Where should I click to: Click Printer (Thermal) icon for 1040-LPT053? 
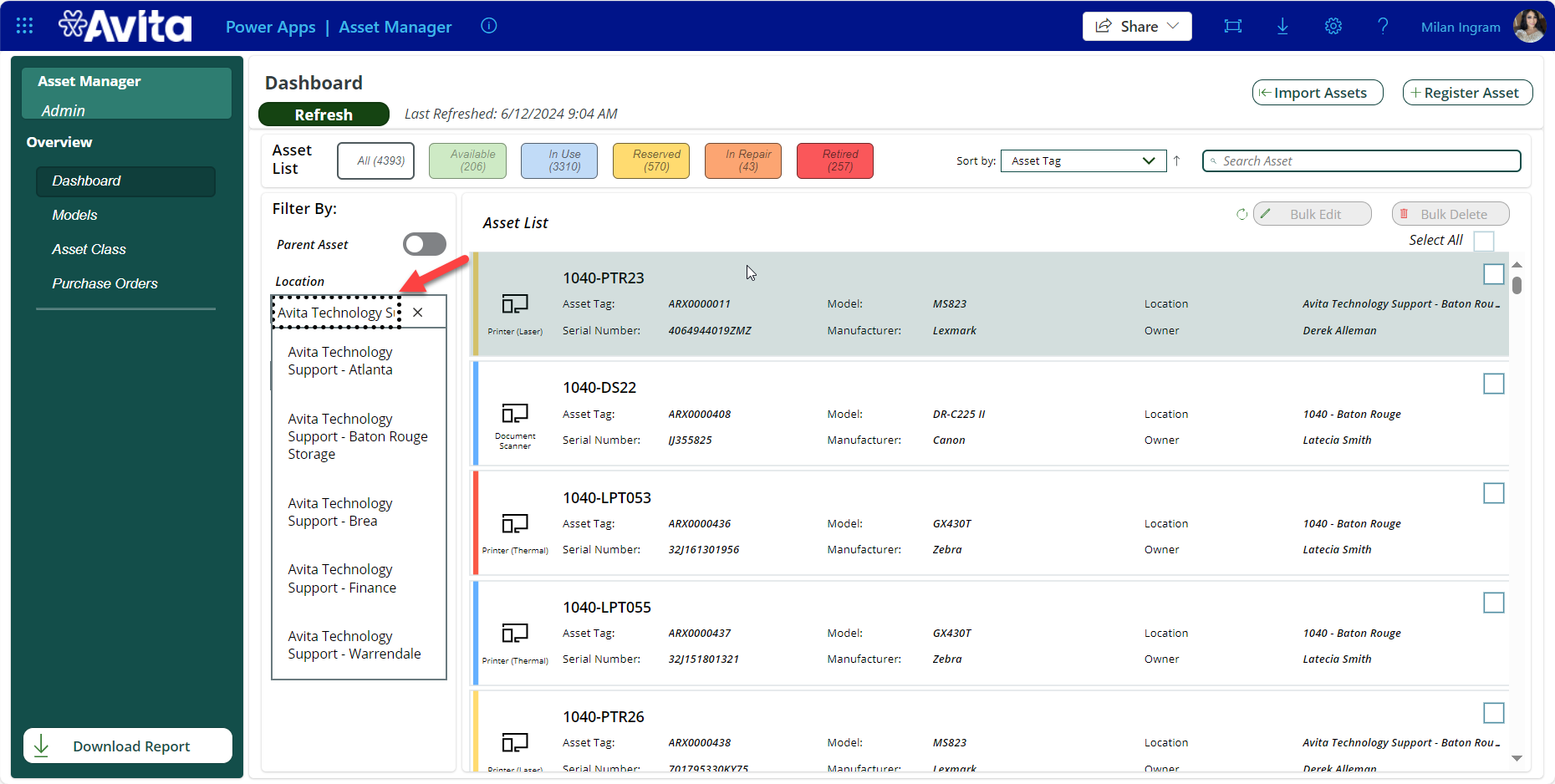tap(515, 523)
